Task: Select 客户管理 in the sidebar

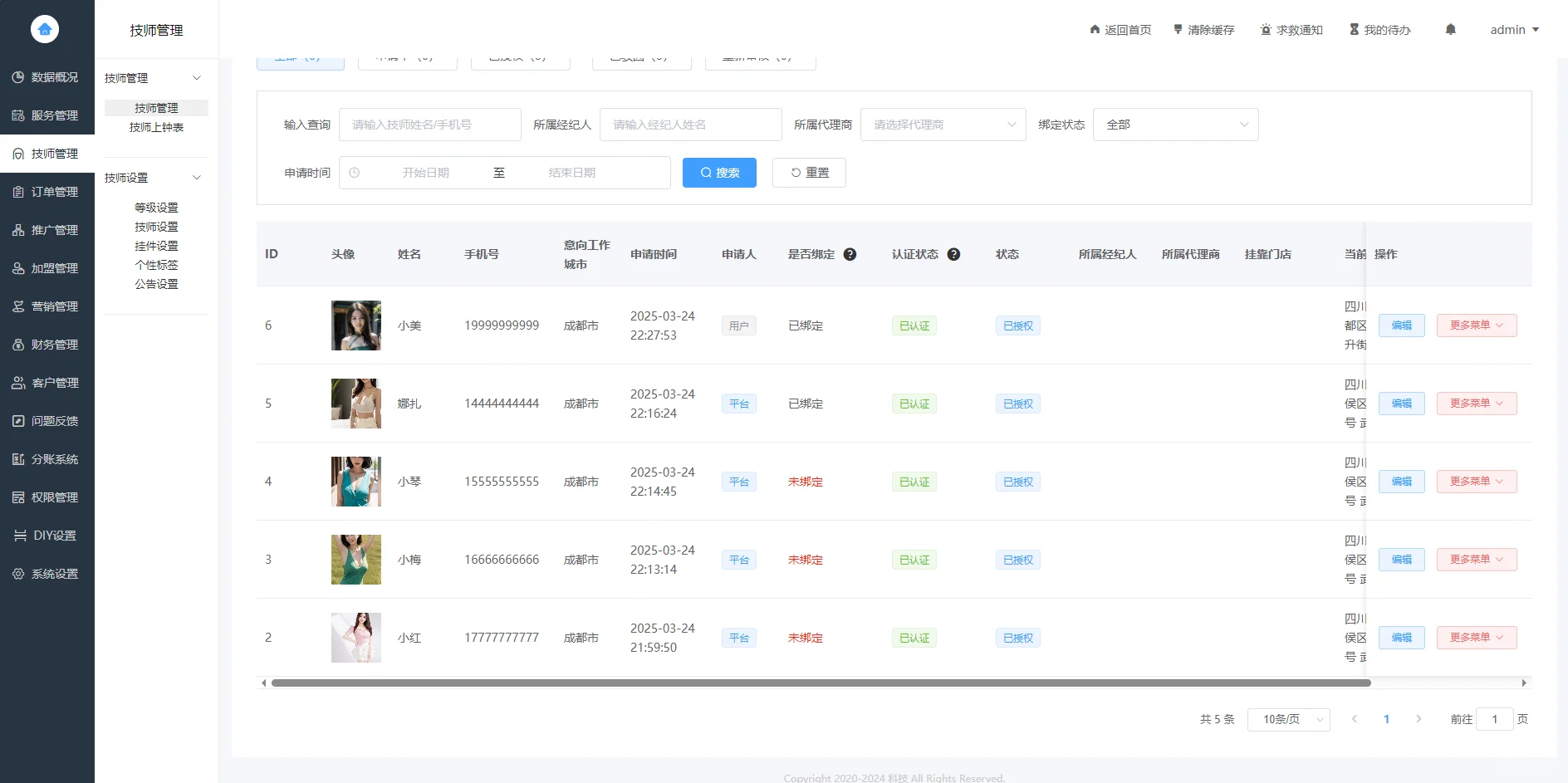Action: [47, 382]
